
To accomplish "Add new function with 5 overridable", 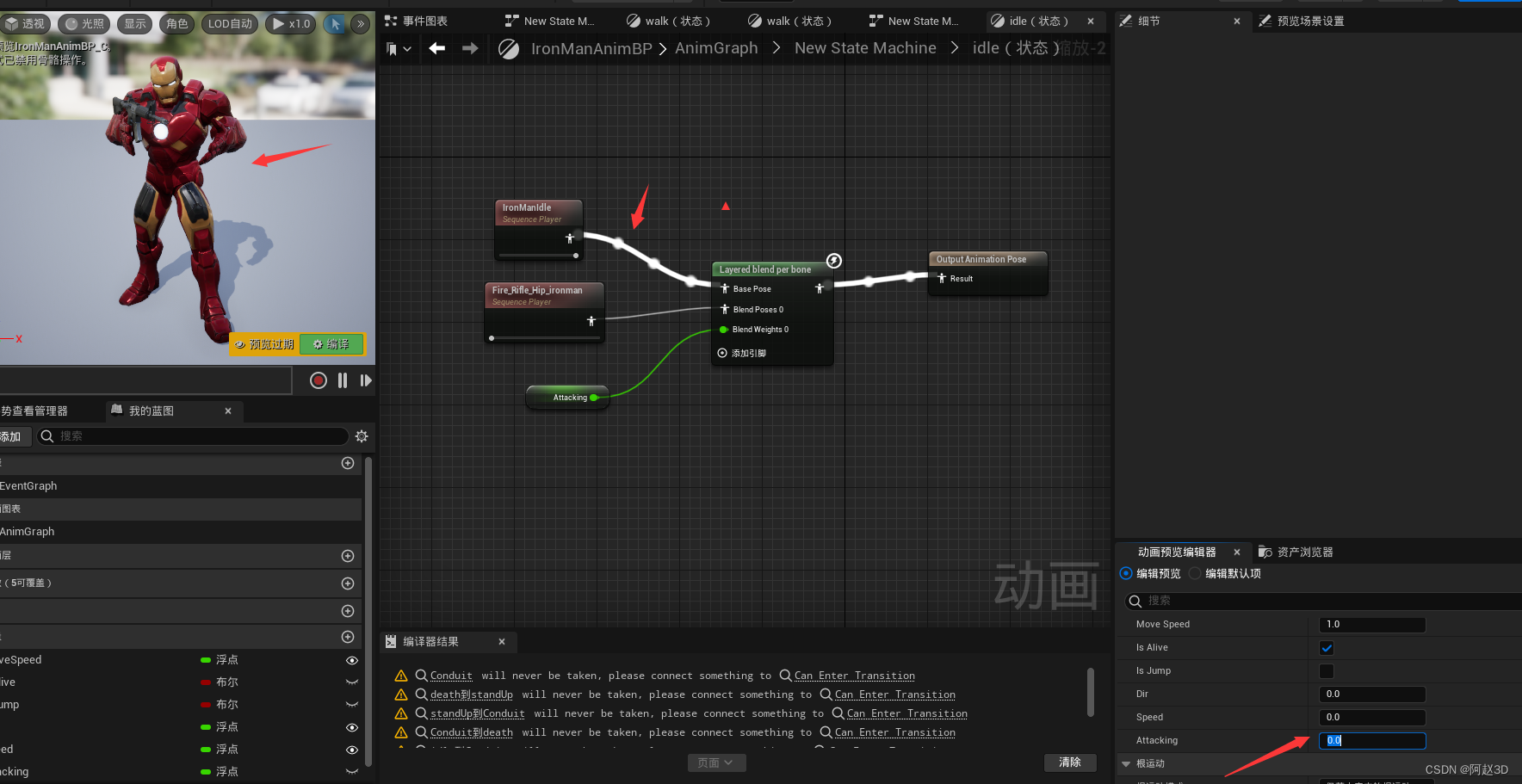I will pyautogui.click(x=348, y=583).
